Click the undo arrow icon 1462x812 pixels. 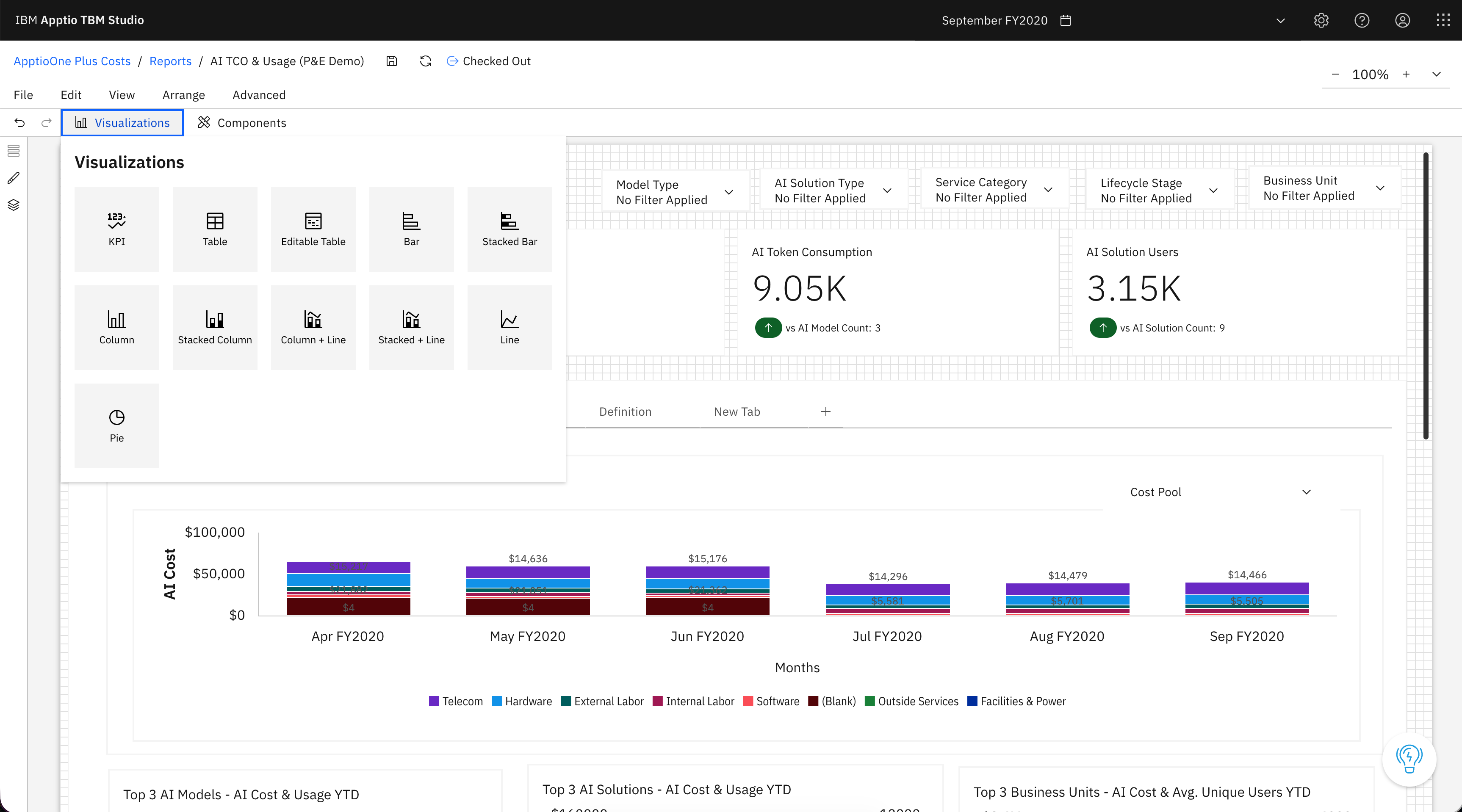20,123
